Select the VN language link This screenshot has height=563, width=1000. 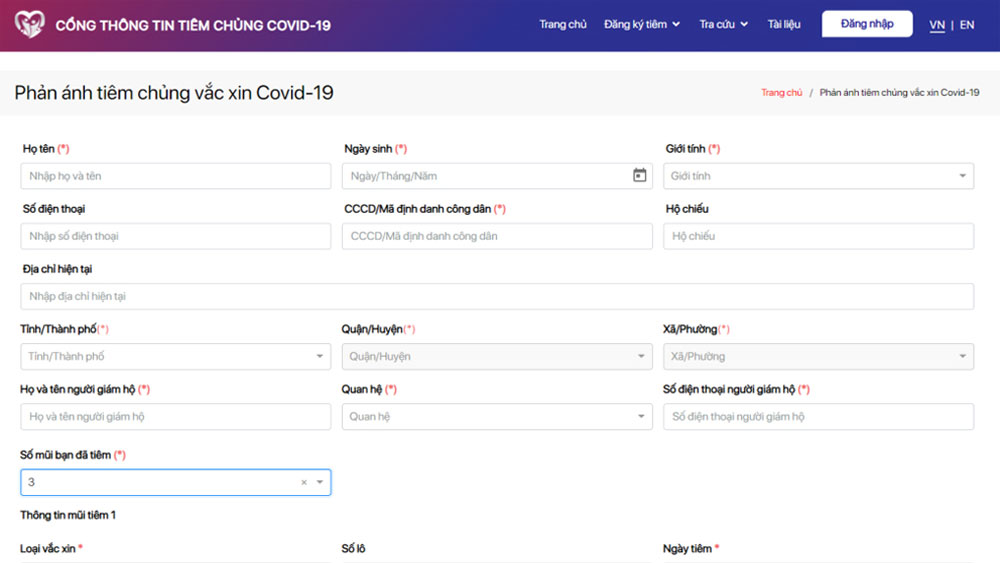tap(937, 25)
